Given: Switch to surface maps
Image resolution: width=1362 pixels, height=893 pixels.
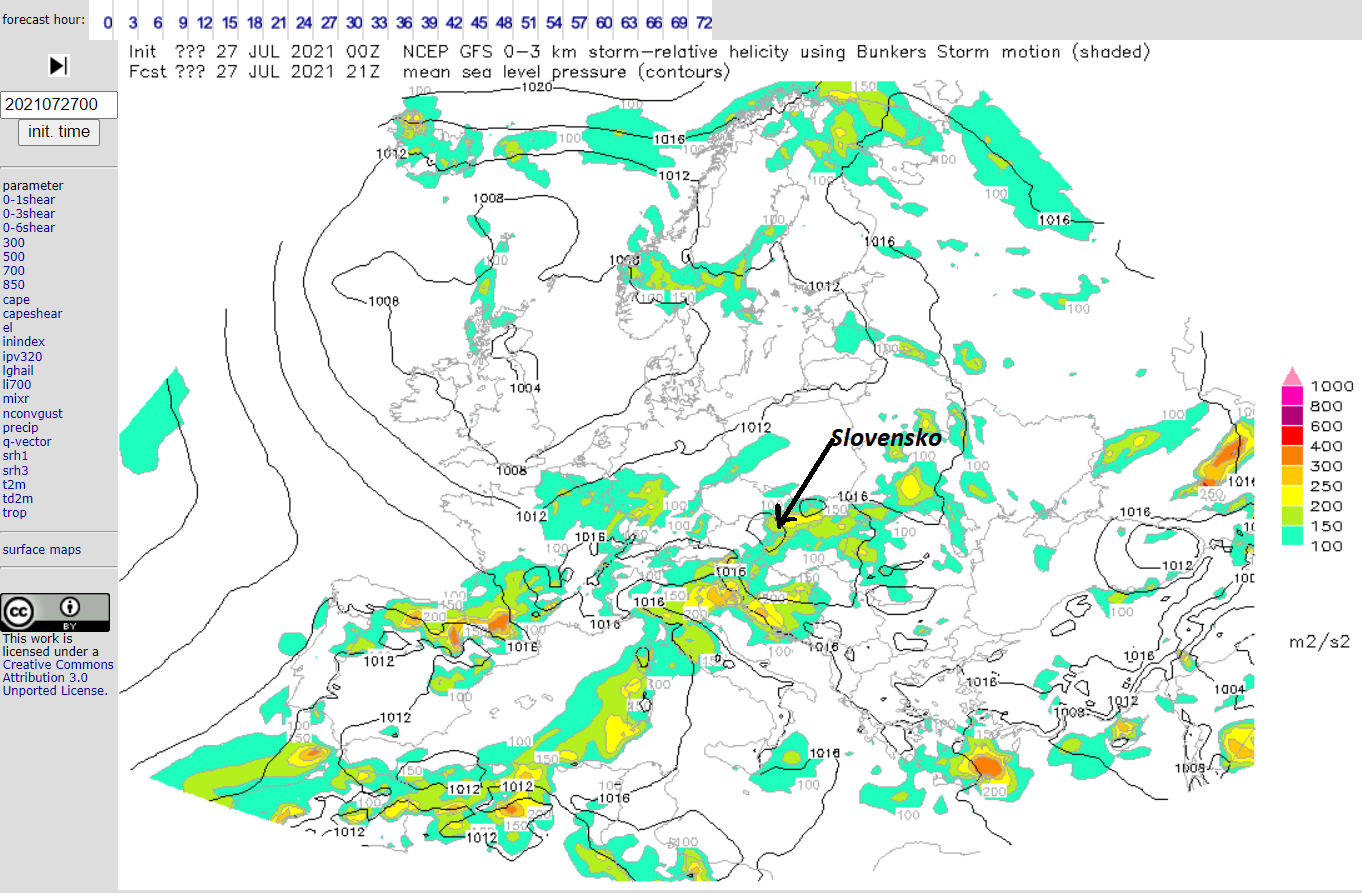Looking at the screenshot, I should point(42,550).
